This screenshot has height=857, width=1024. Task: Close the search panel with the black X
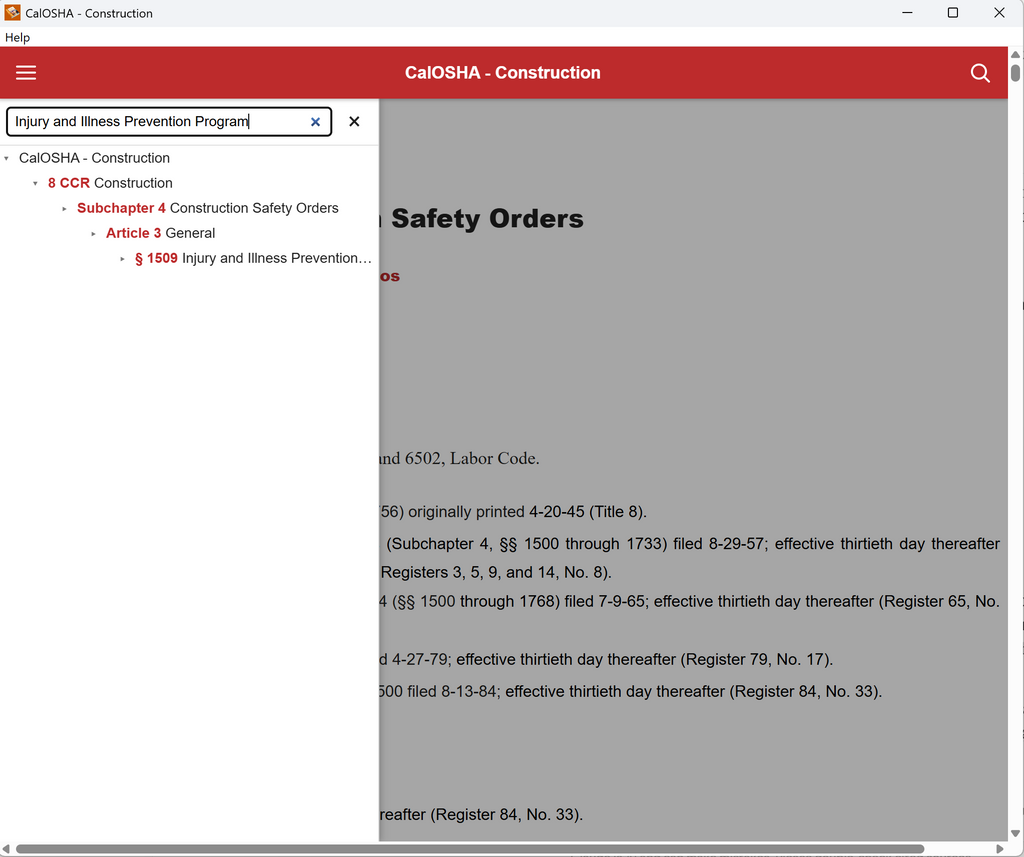click(x=354, y=121)
